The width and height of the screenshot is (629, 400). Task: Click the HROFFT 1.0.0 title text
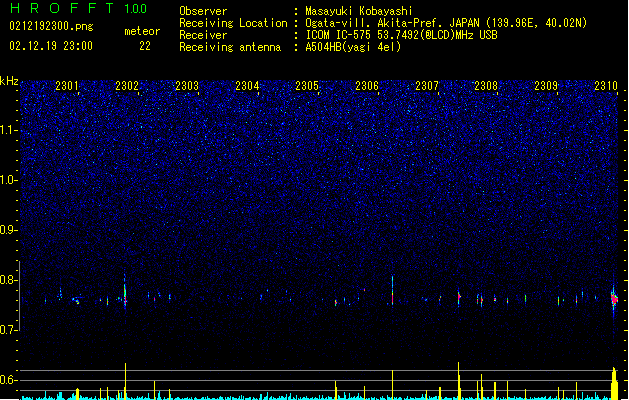(x=78, y=8)
